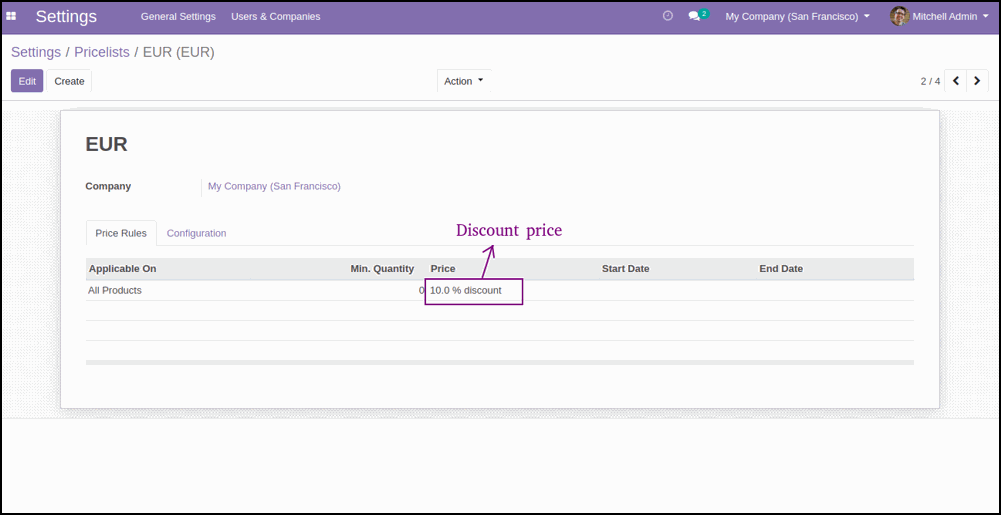Open the apps grid menu icon

coord(11,17)
